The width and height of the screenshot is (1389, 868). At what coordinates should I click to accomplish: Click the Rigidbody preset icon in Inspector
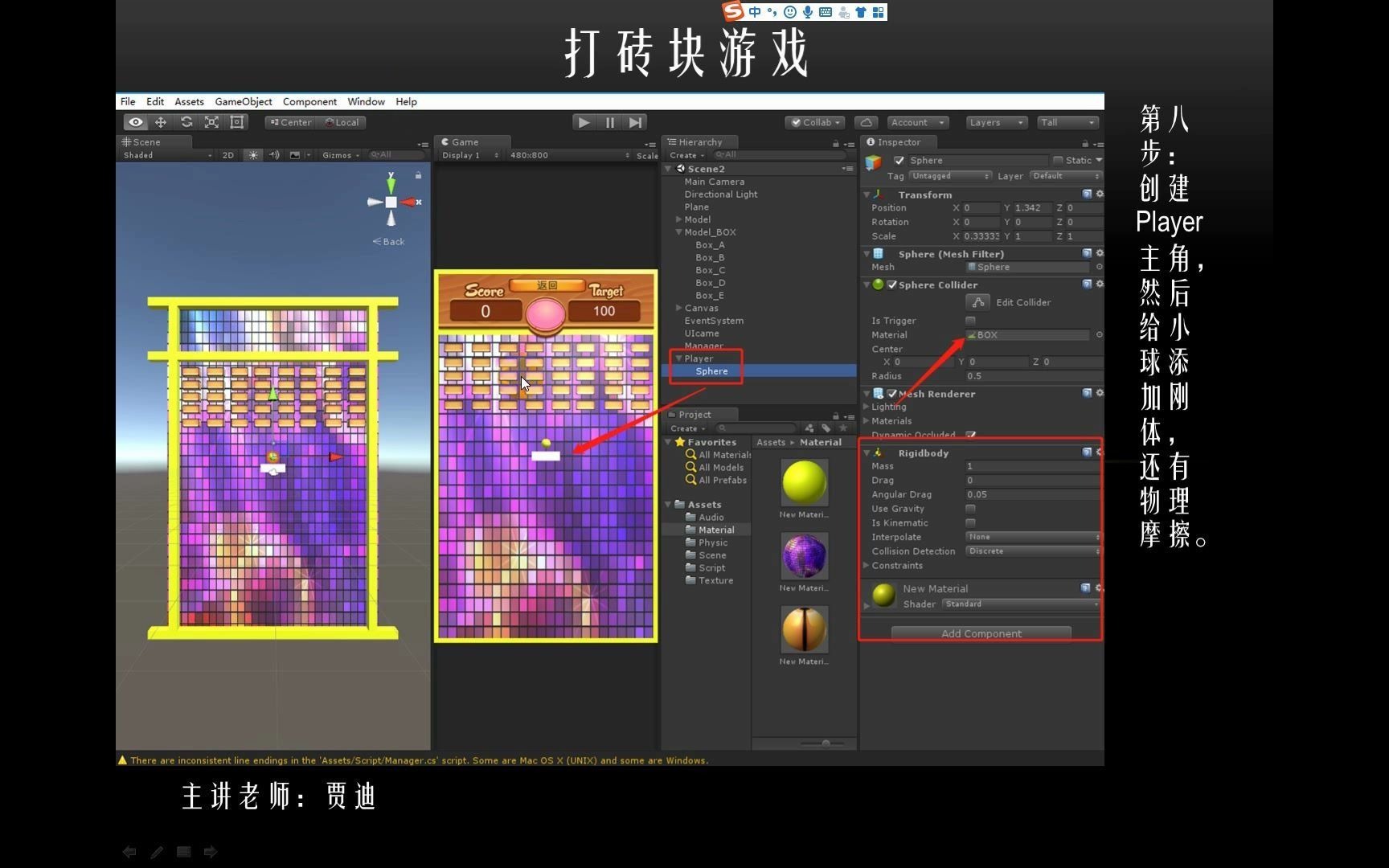pos(1087,452)
